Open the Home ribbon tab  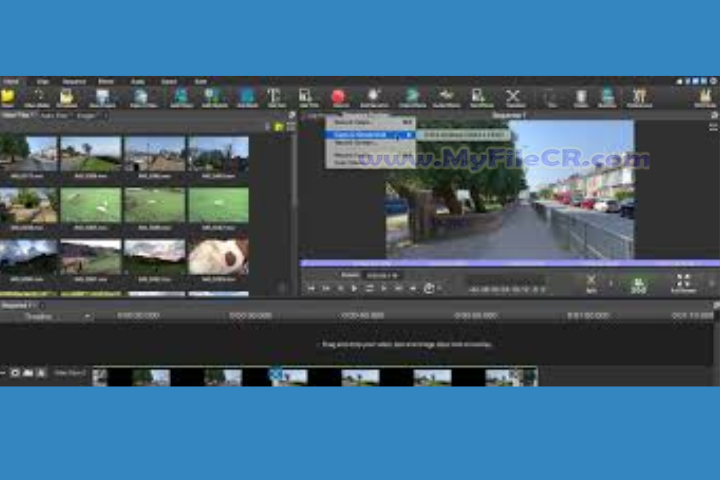[11, 82]
